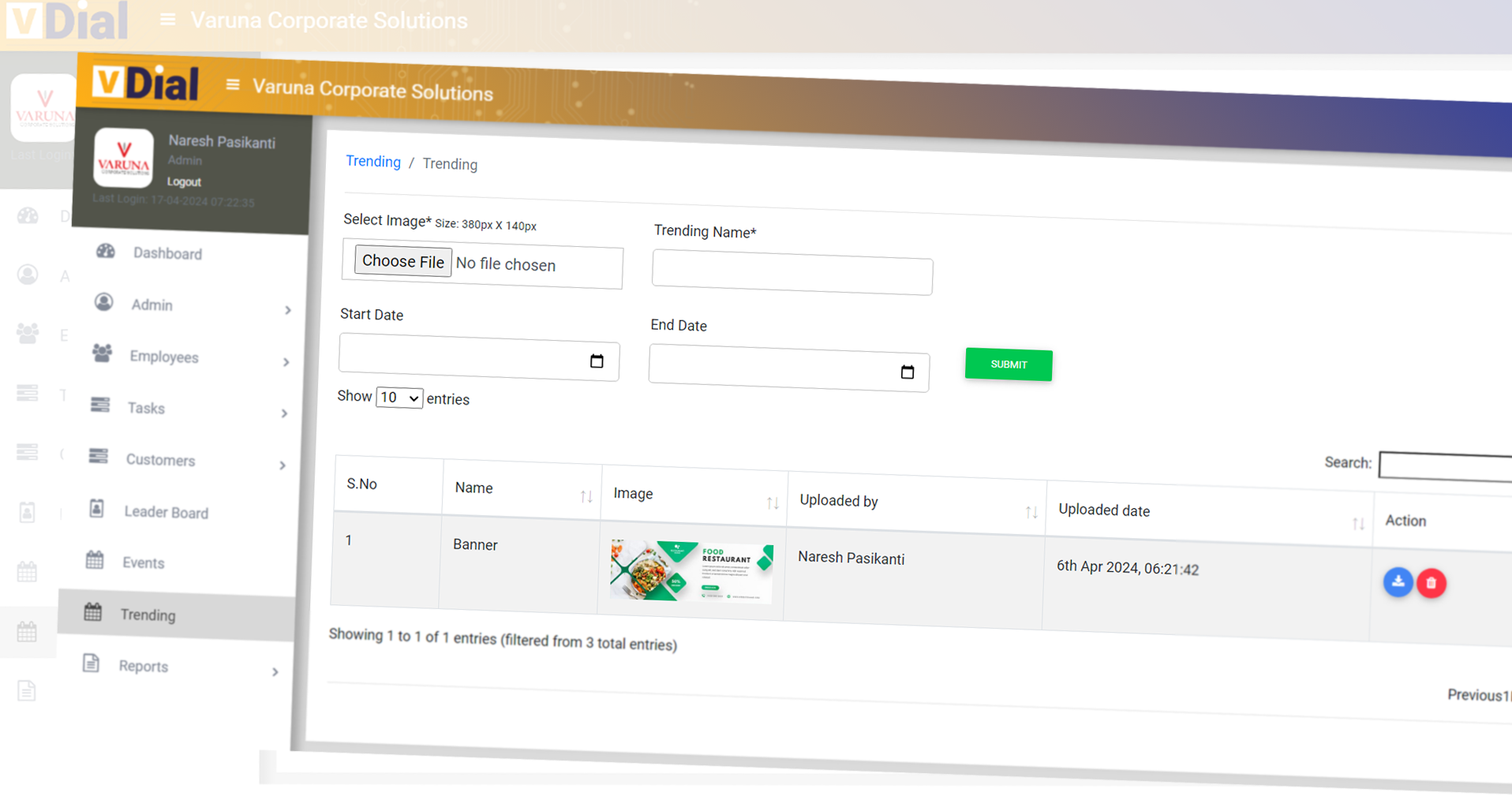Click the Showing 1 to 1 of 1 entries text
This screenshot has width=1512, height=796.
click(x=503, y=640)
